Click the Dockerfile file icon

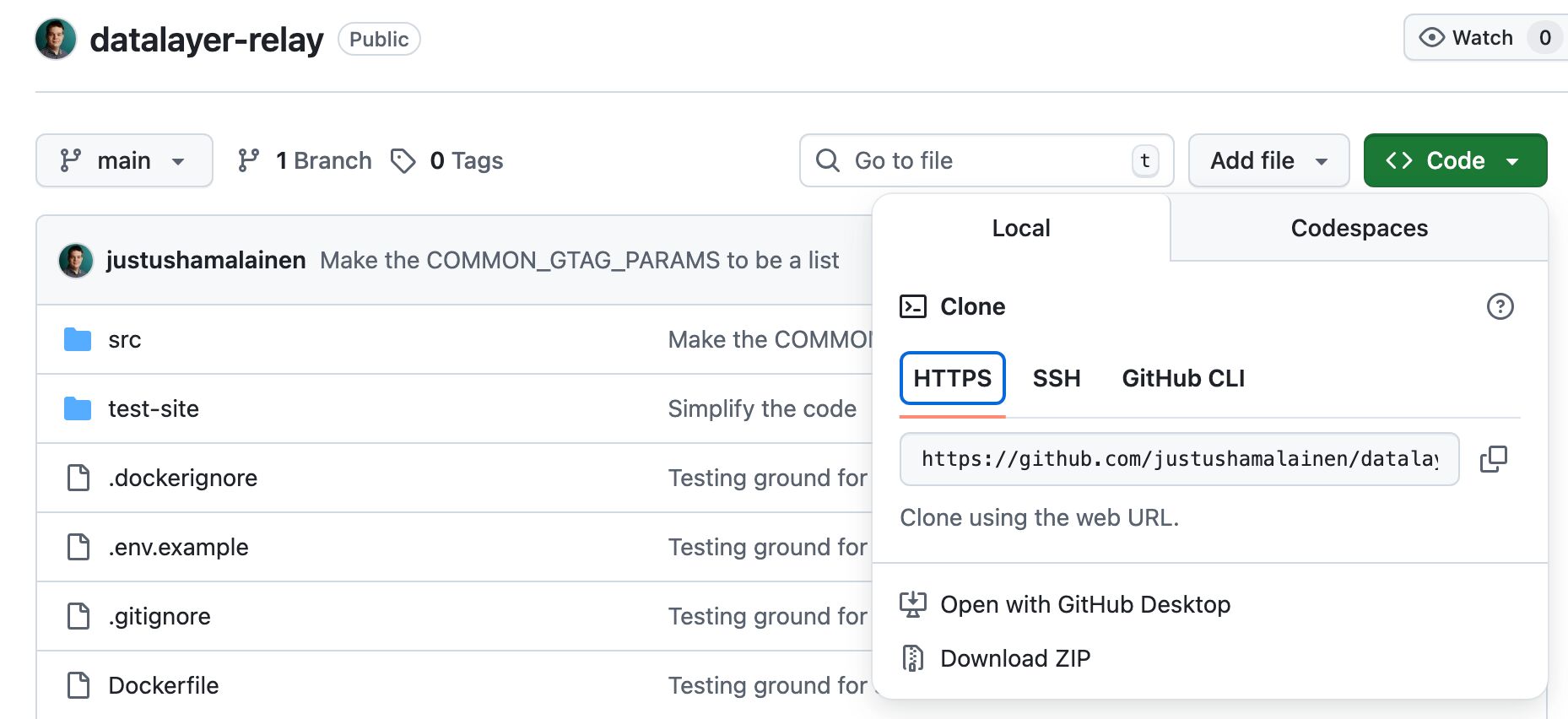point(78,685)
